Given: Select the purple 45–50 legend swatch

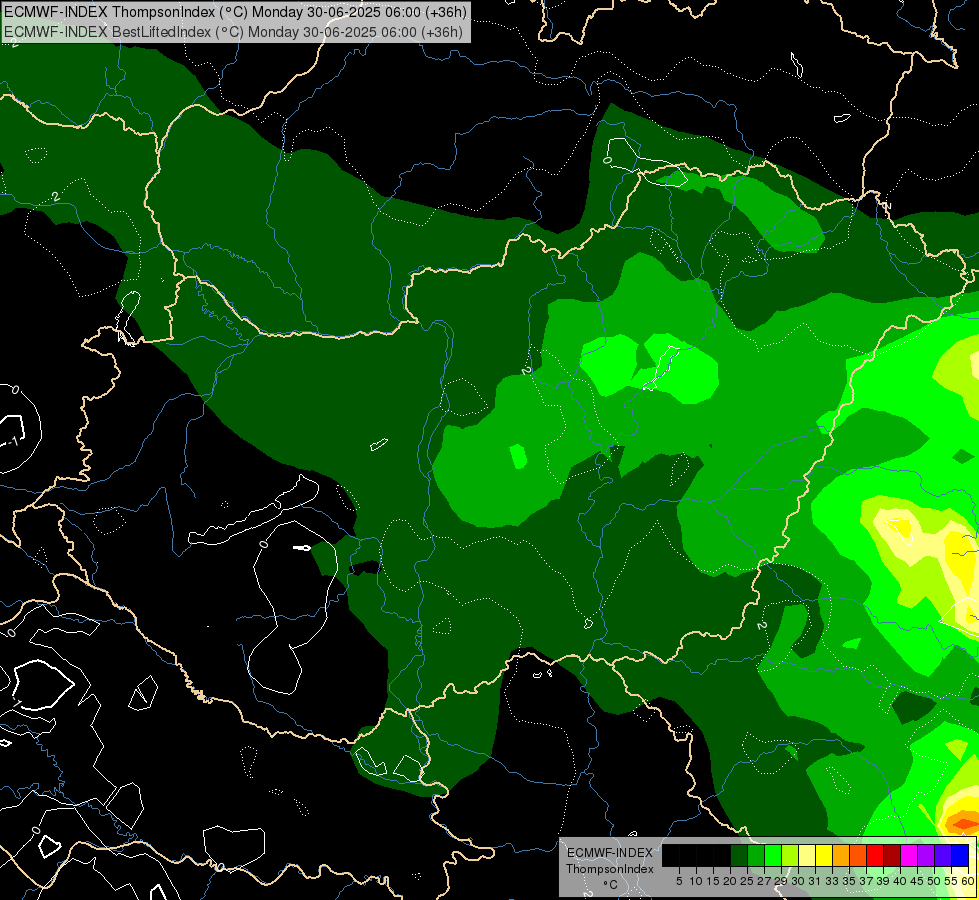Looking at the screenshot, I should pyautogui.click(x=926, y=856).
